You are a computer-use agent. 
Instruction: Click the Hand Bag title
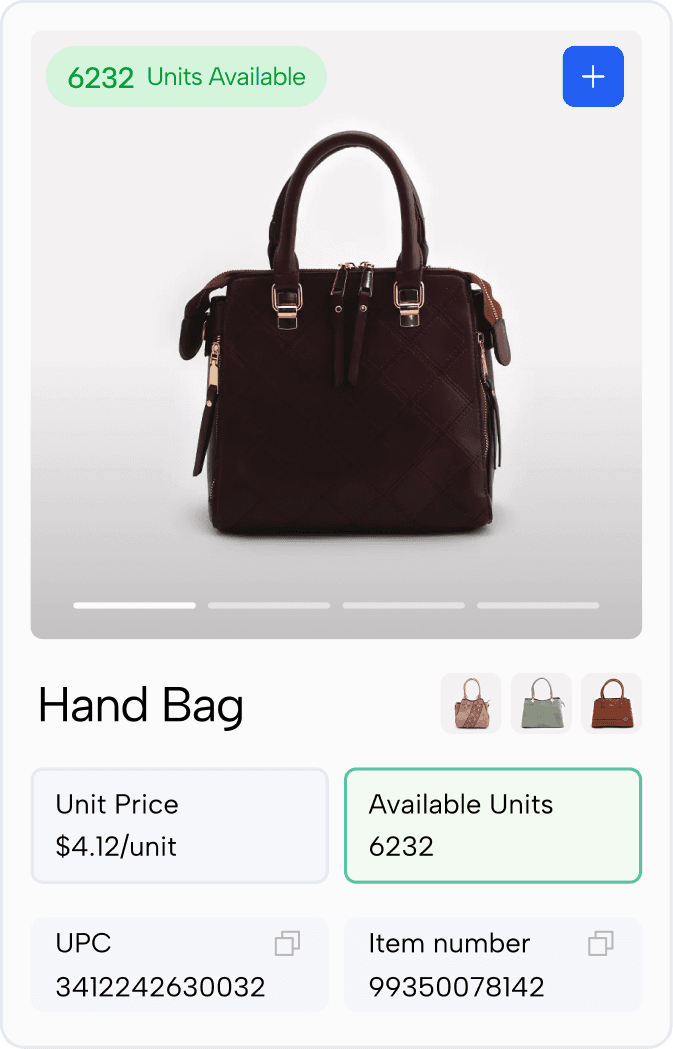(x=140, y=706)
